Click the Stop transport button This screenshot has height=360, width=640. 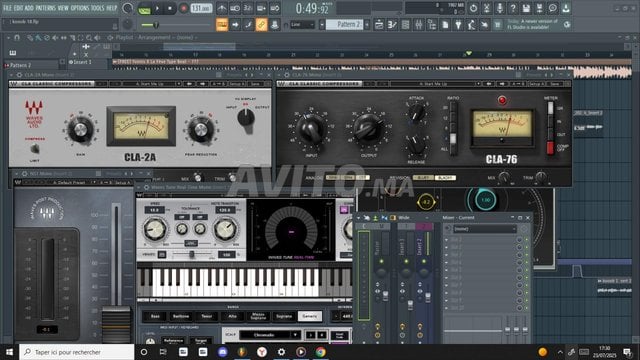[x=170, y=8]
